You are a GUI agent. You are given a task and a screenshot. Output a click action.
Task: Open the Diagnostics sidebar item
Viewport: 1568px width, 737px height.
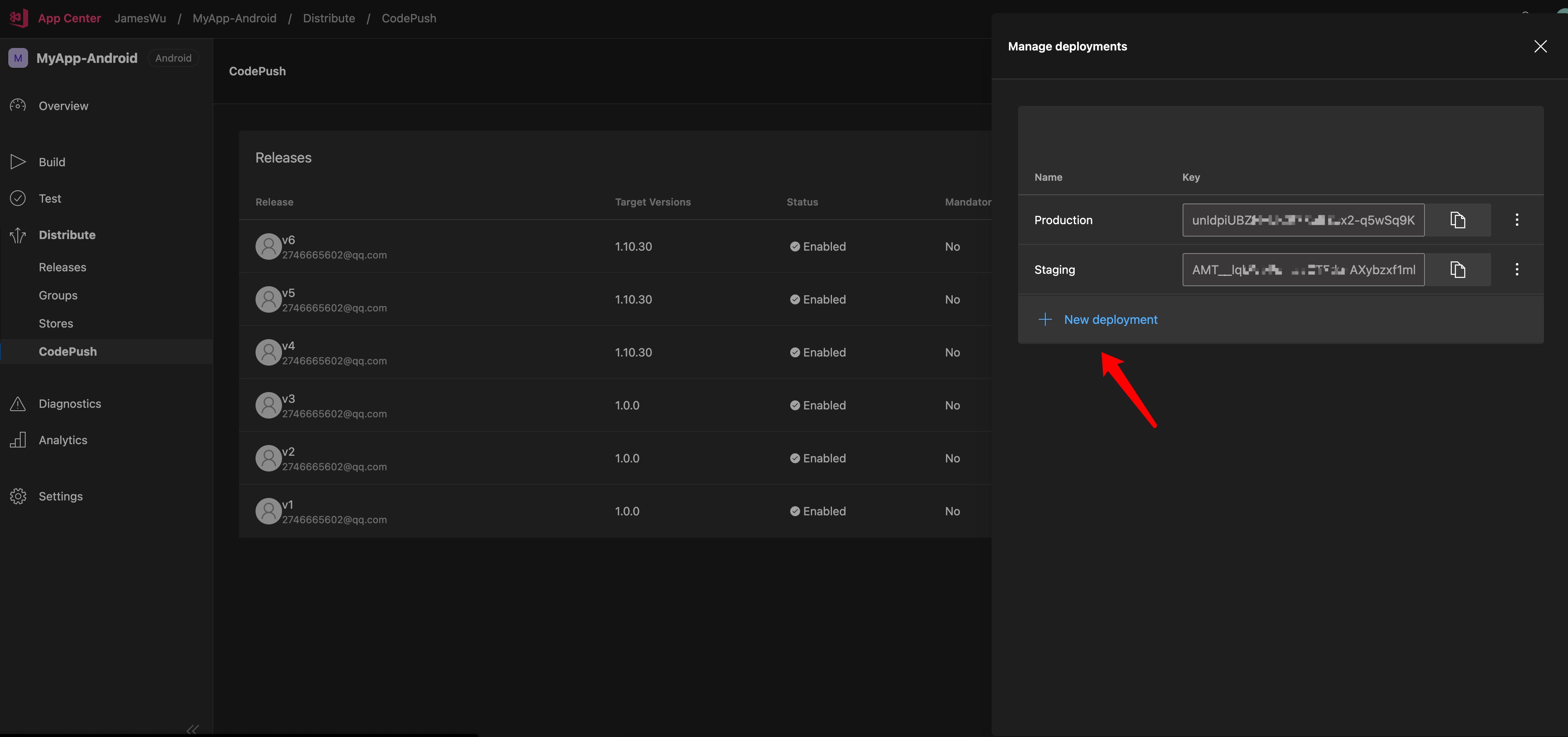click(x=70, y=404)
